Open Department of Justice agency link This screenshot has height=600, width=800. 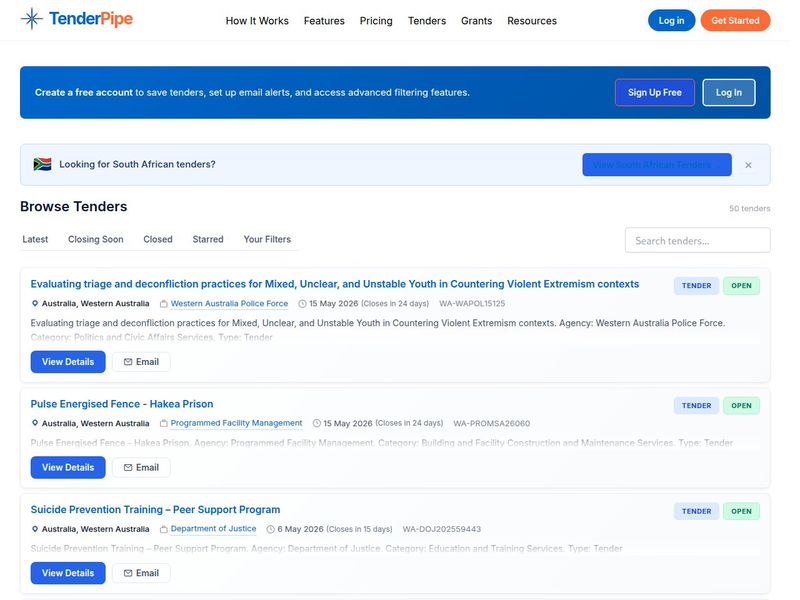click(213, 529)
